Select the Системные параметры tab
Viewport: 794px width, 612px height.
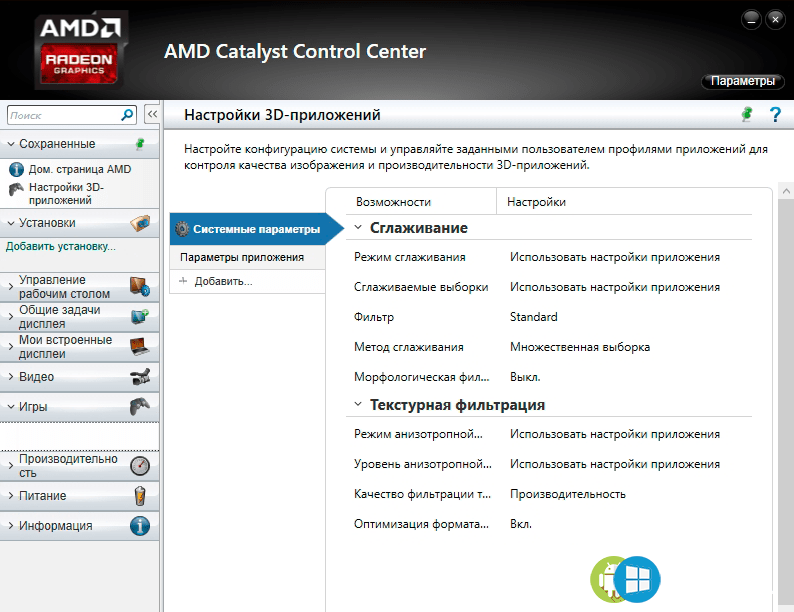coord(256,229)
